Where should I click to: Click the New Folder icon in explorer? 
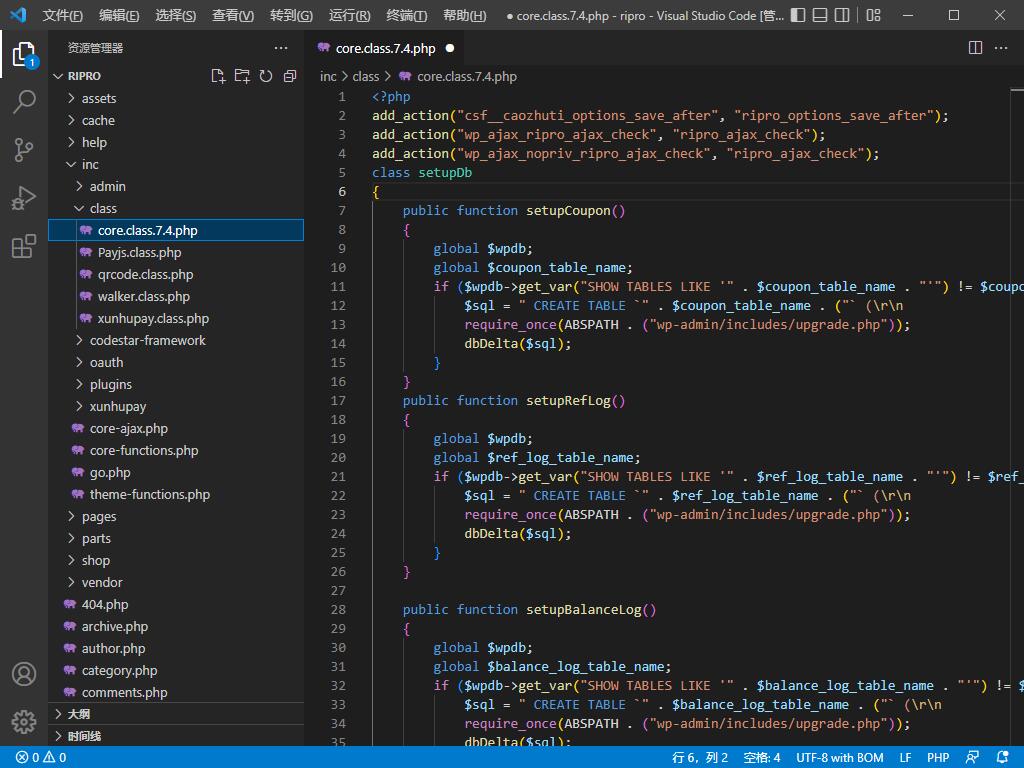(x=242, y=76)
